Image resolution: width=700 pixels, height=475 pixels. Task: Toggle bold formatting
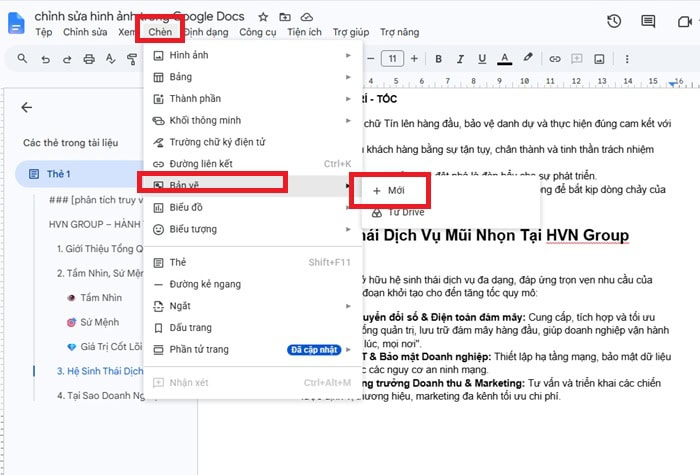pyautogui.click(x=438, y=59)
